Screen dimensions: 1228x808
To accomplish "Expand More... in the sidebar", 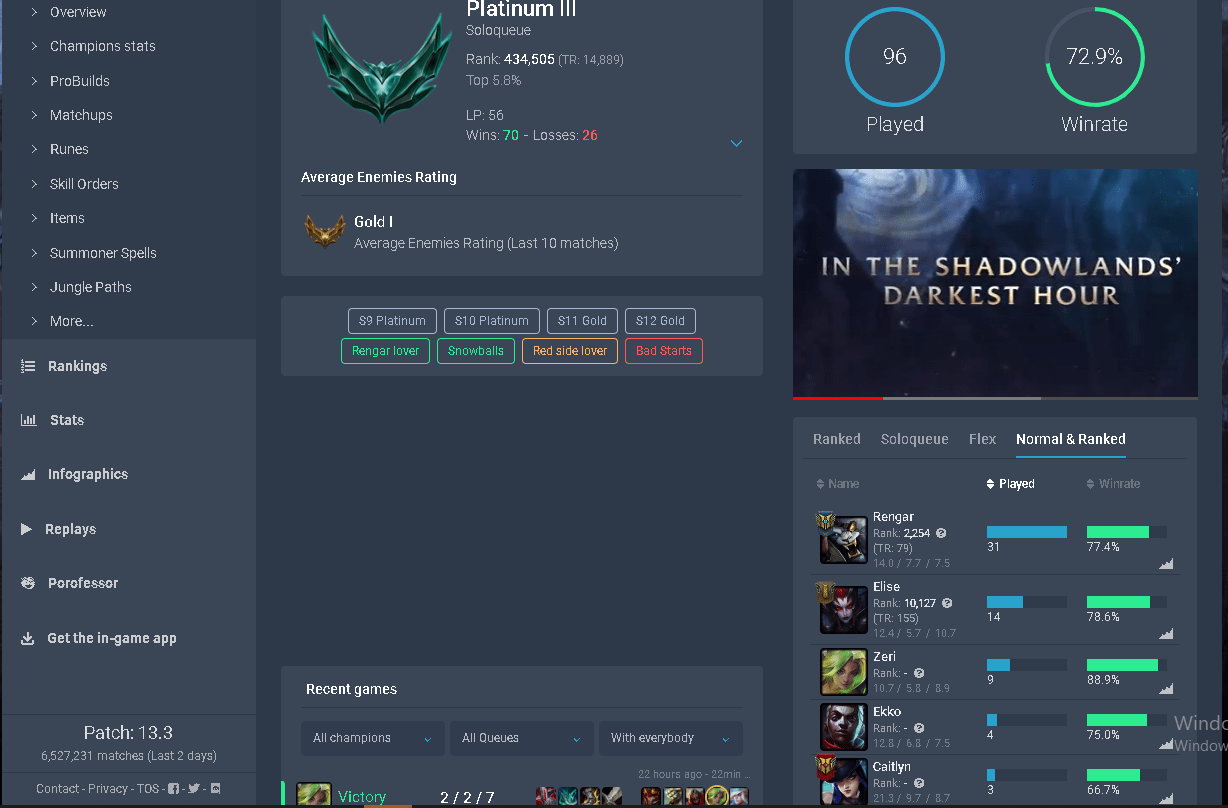I will pyautogui.click(x=71, y=321).
